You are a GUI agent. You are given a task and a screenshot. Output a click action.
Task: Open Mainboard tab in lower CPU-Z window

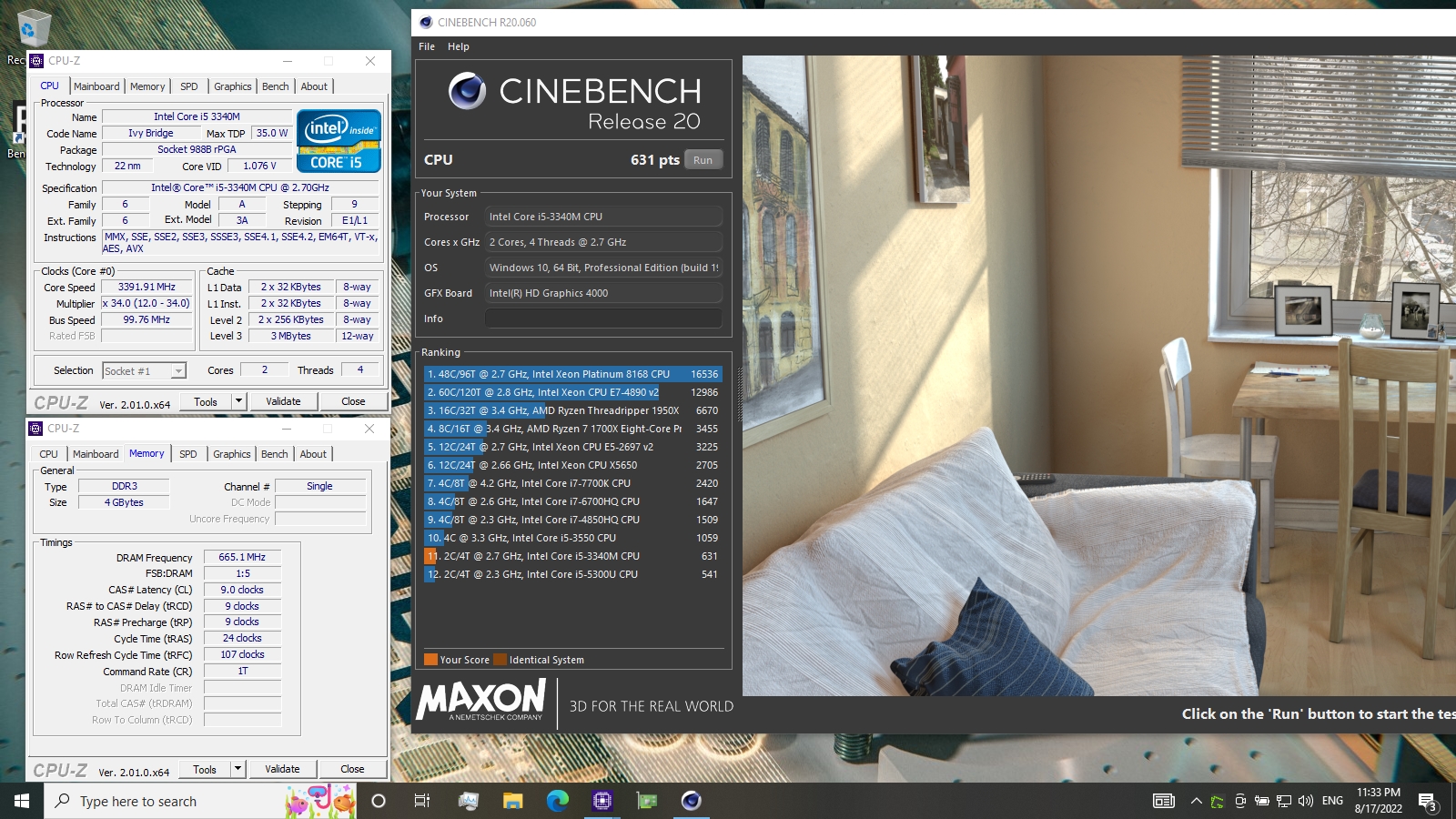pyautogui.click(x=96, y=454)
